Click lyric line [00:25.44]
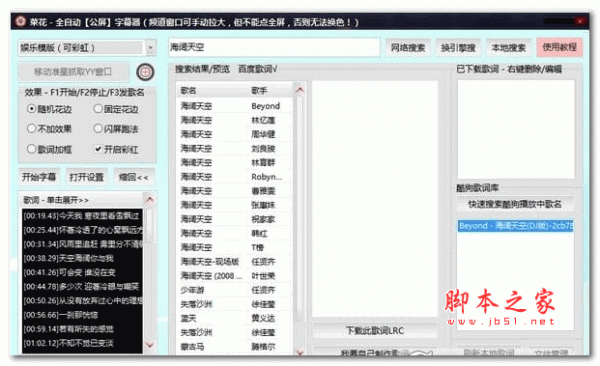This screenshot has width=600, height=366. (82, 230)
